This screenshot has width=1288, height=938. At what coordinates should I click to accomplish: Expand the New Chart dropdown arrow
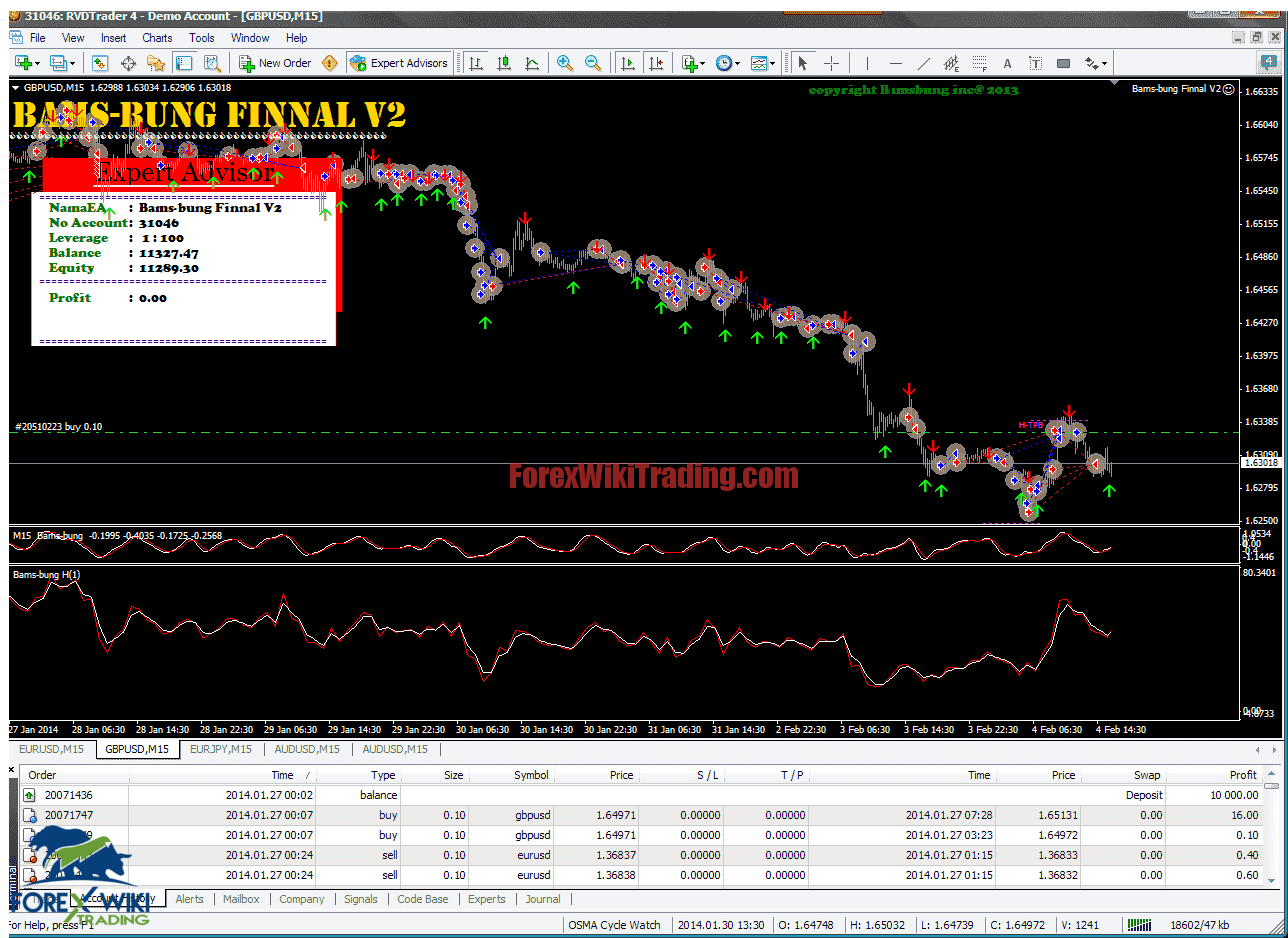coord(37,63)
